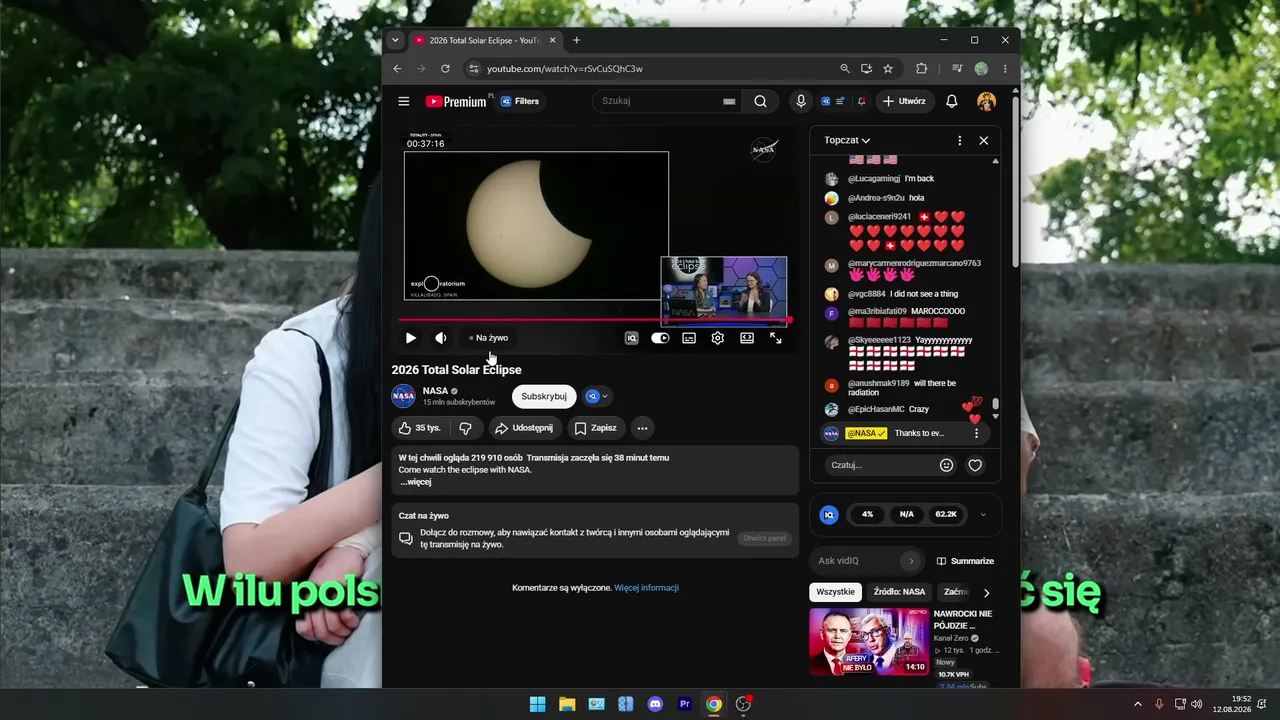Toggle the autoplay switch in player
The image size is (1280, 720).
pos(660,338)
